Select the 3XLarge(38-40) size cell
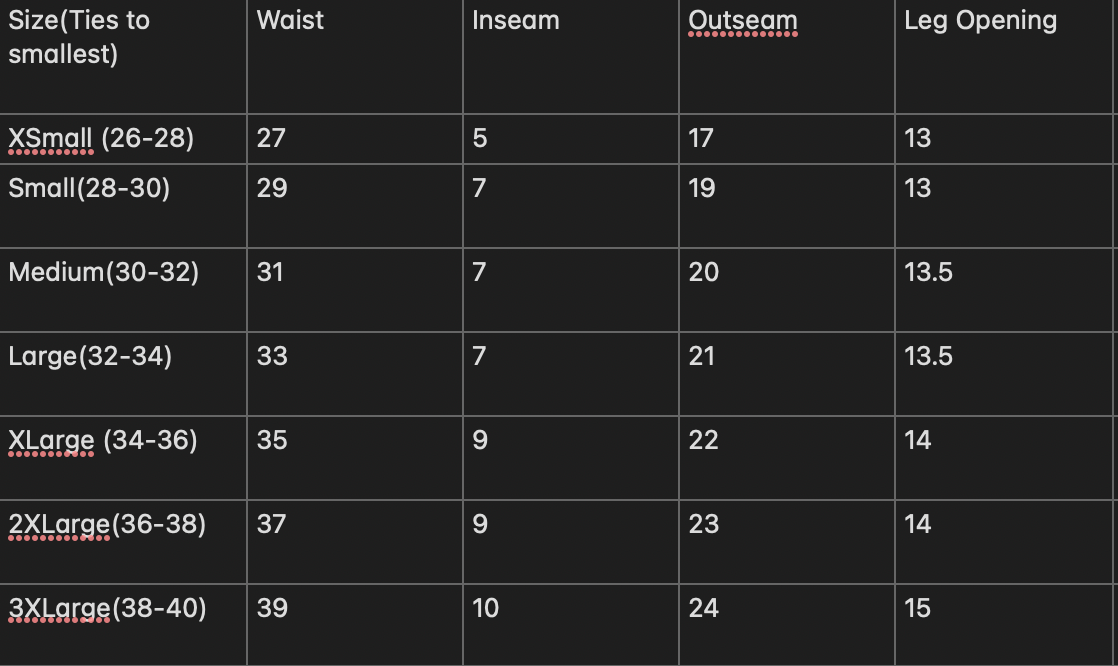Image resolution: width=1118 pixels, height=666 pixels. tap(123, 625)
